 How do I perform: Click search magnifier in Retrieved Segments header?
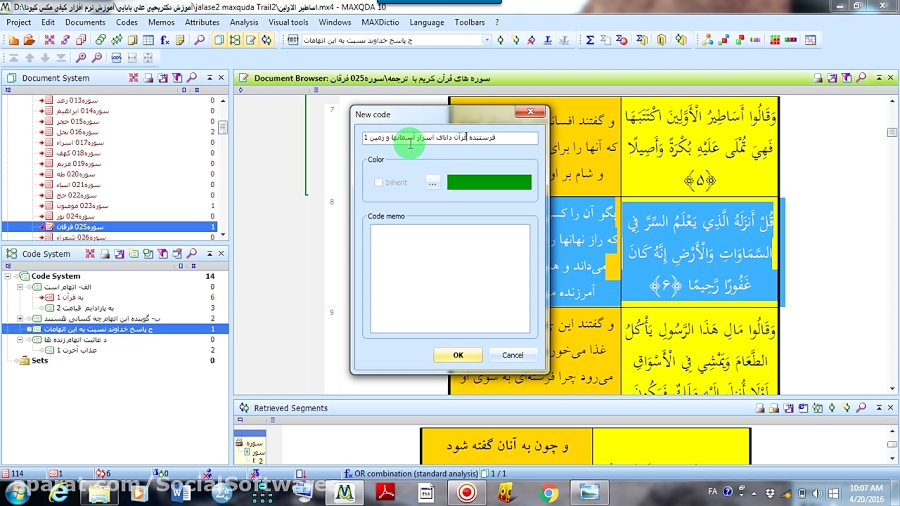pyautogui.click(x=862, y=408)
